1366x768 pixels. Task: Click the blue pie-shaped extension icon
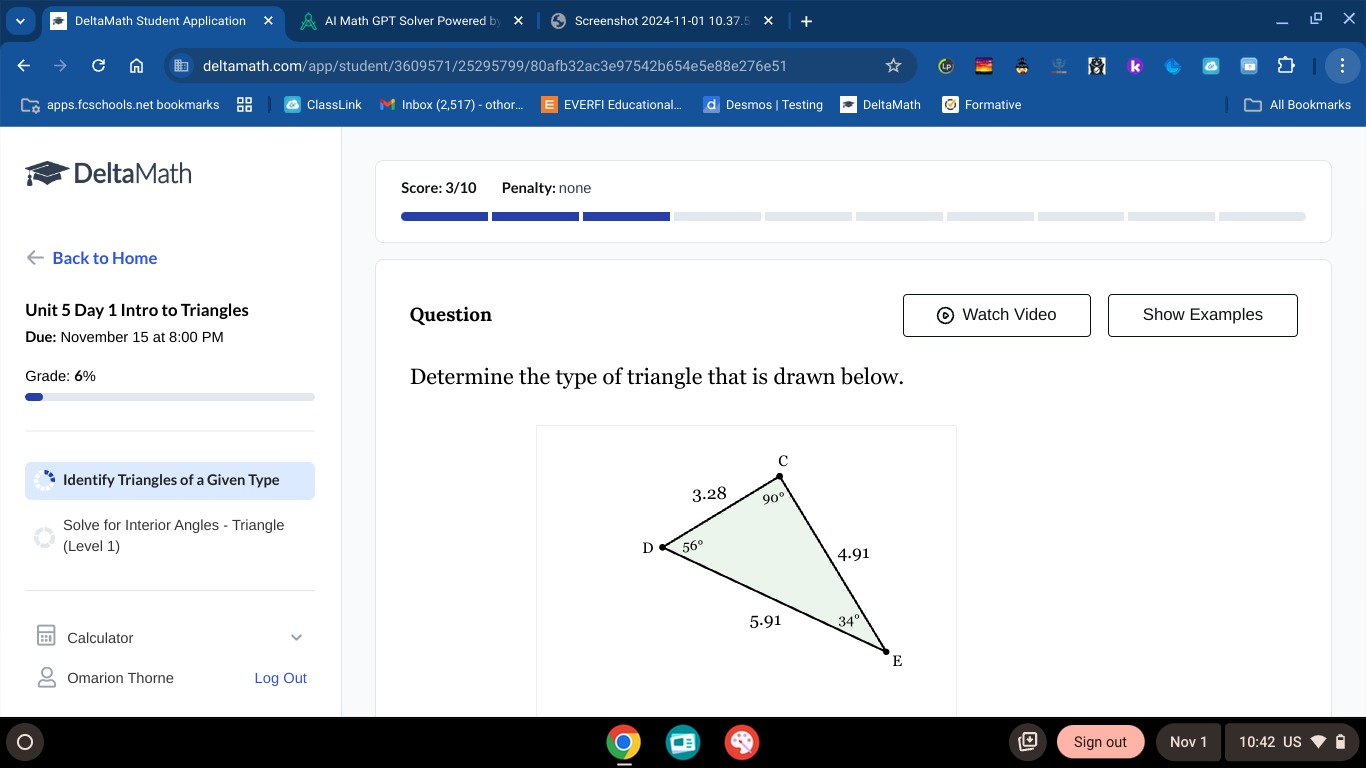[x=1173, y=66]
